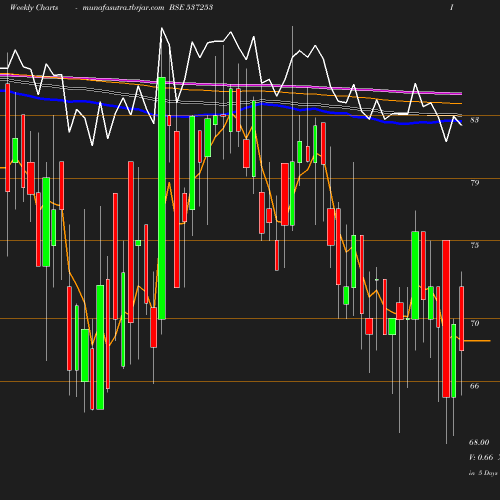Click the 'BSE 537253' symbol label
This screenshot has width=500, height=500.
[191, 7]
